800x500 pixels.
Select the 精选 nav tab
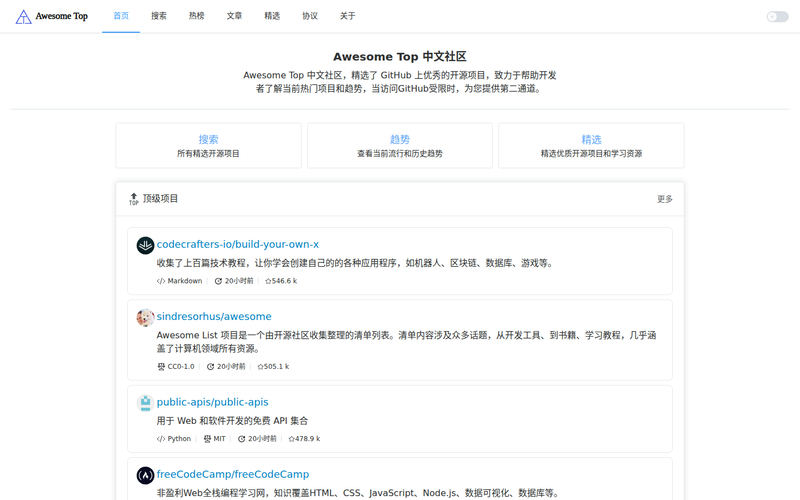point(272,16)
